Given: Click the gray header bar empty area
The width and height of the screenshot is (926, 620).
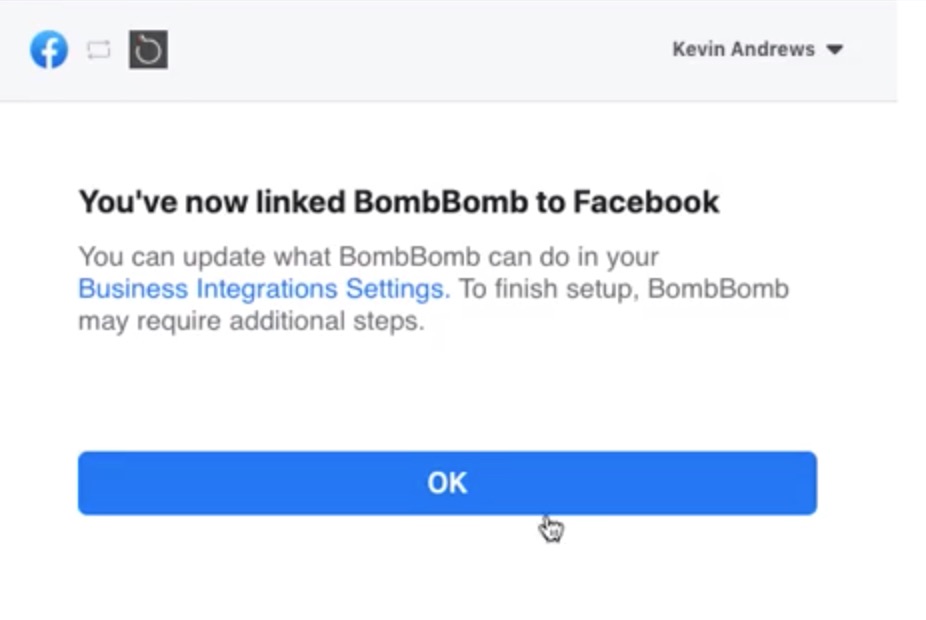Looking at the screenshot, I should click(x=413, y=50).
